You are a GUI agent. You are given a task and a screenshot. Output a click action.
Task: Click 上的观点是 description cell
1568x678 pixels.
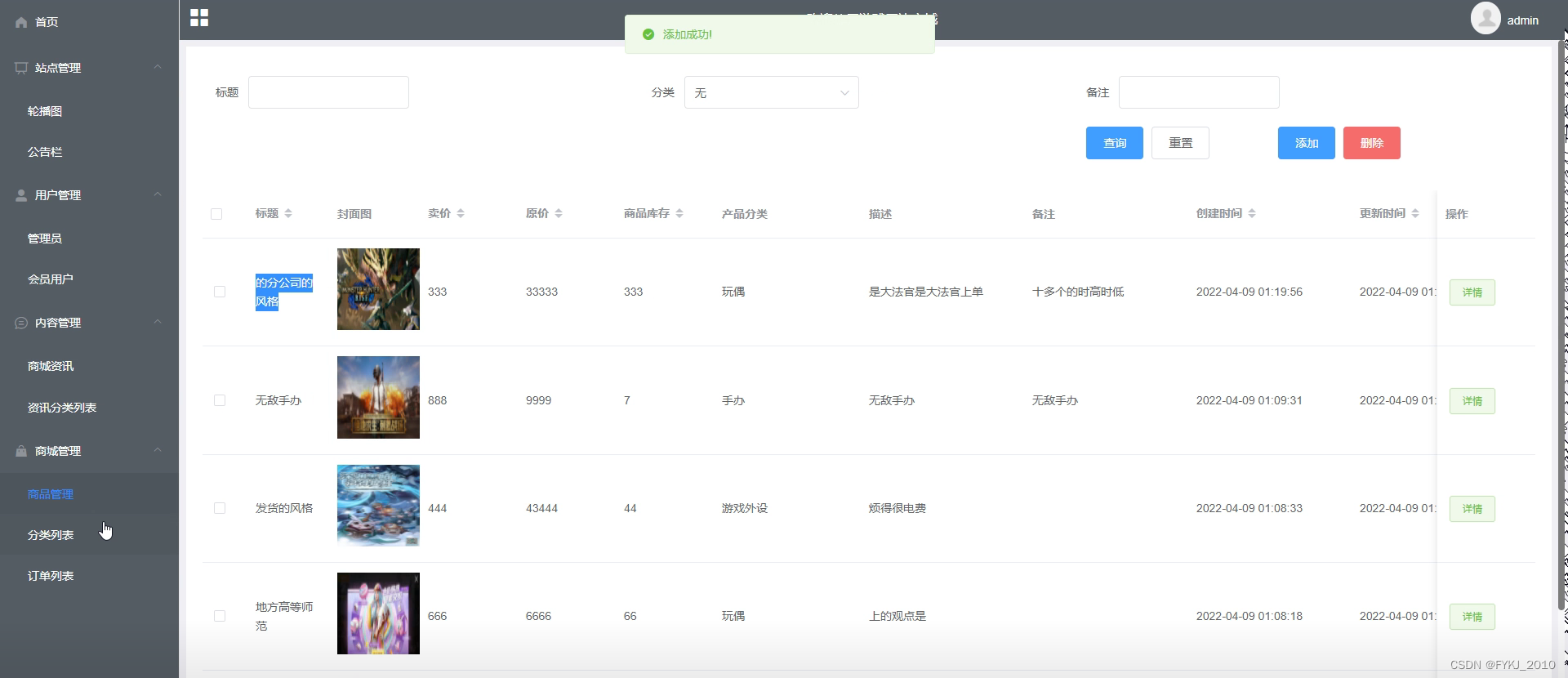[x=898, y=616]
